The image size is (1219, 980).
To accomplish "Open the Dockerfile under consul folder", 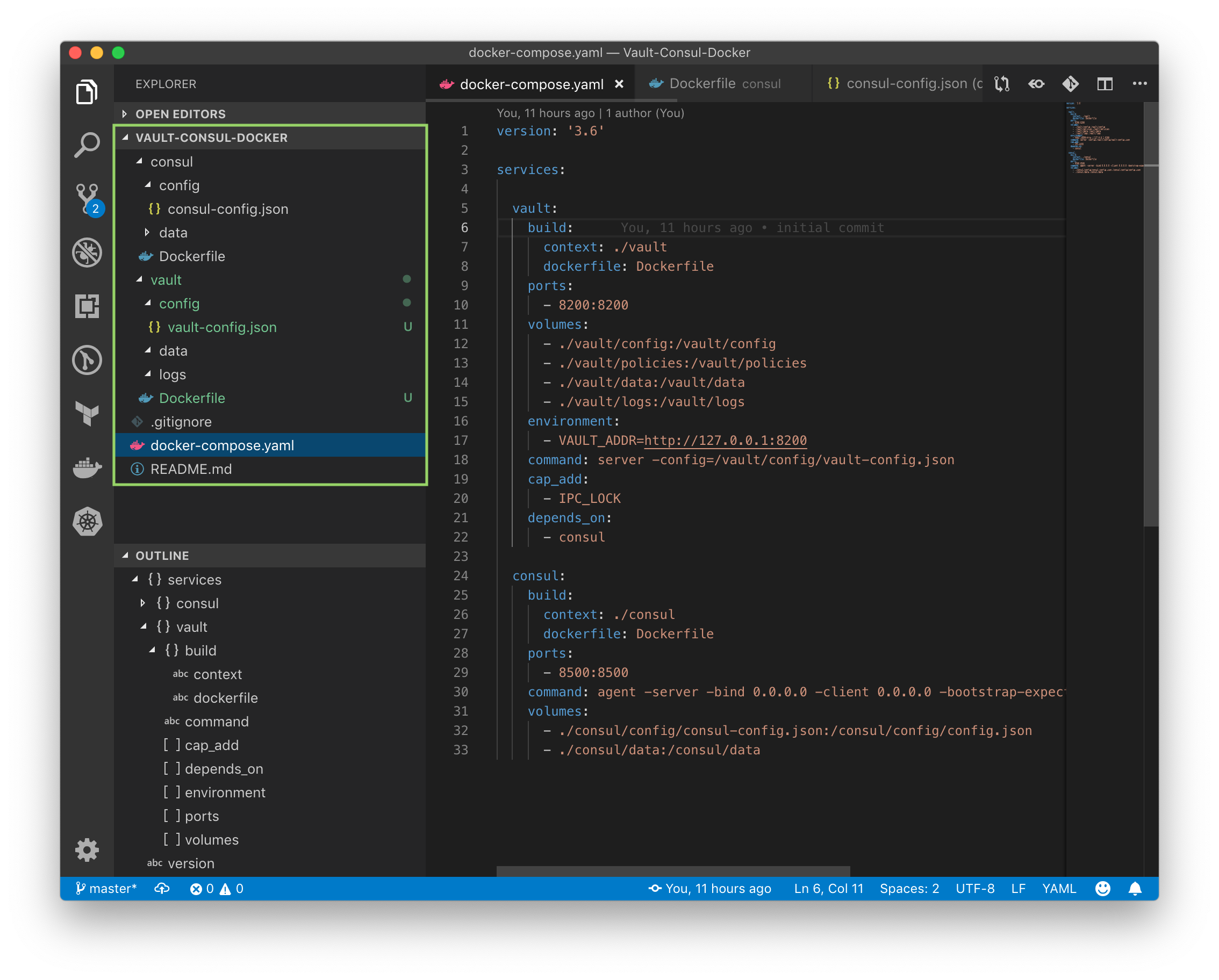I will (x=270, y=256).
